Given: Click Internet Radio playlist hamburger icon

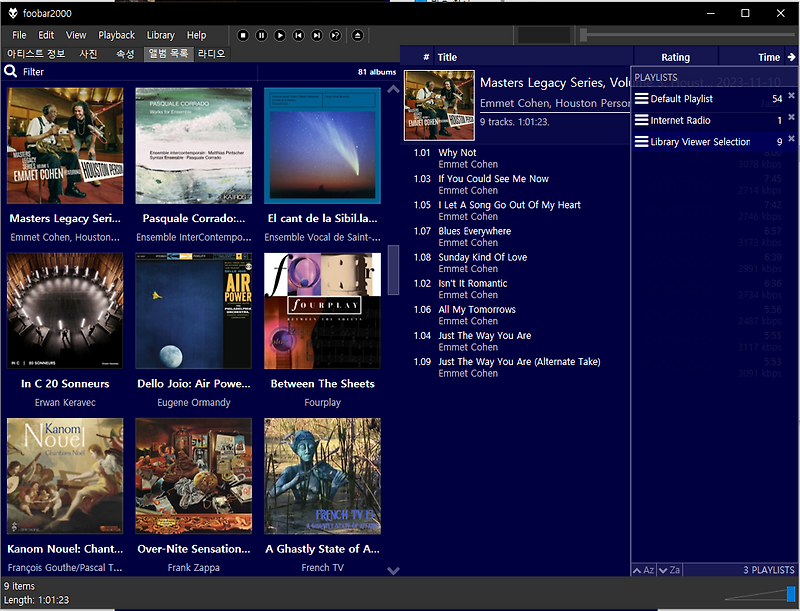Looking at the screenshot, I should [x=641, y=120].
